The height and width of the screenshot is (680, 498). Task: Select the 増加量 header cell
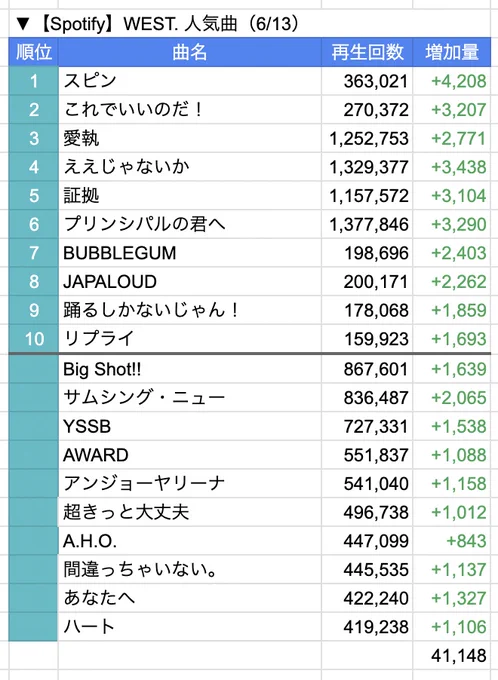(452, 52)
